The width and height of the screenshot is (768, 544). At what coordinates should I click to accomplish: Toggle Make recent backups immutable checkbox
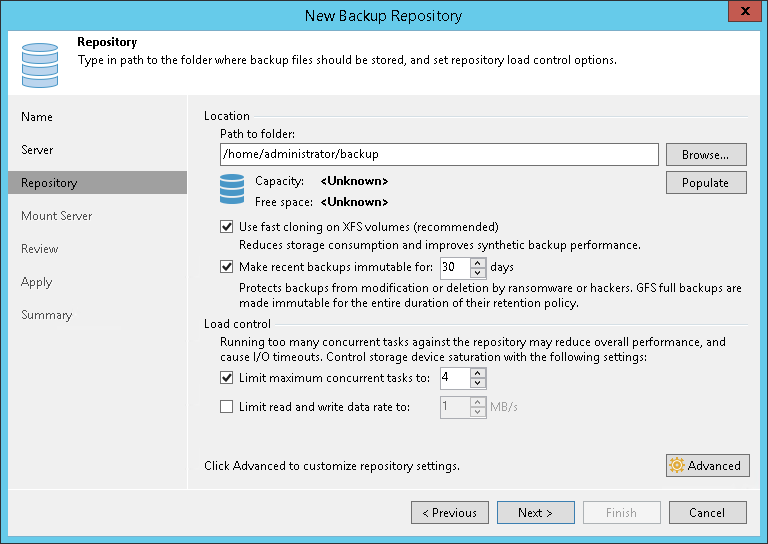pyautogui.click(x=226, y=267)
